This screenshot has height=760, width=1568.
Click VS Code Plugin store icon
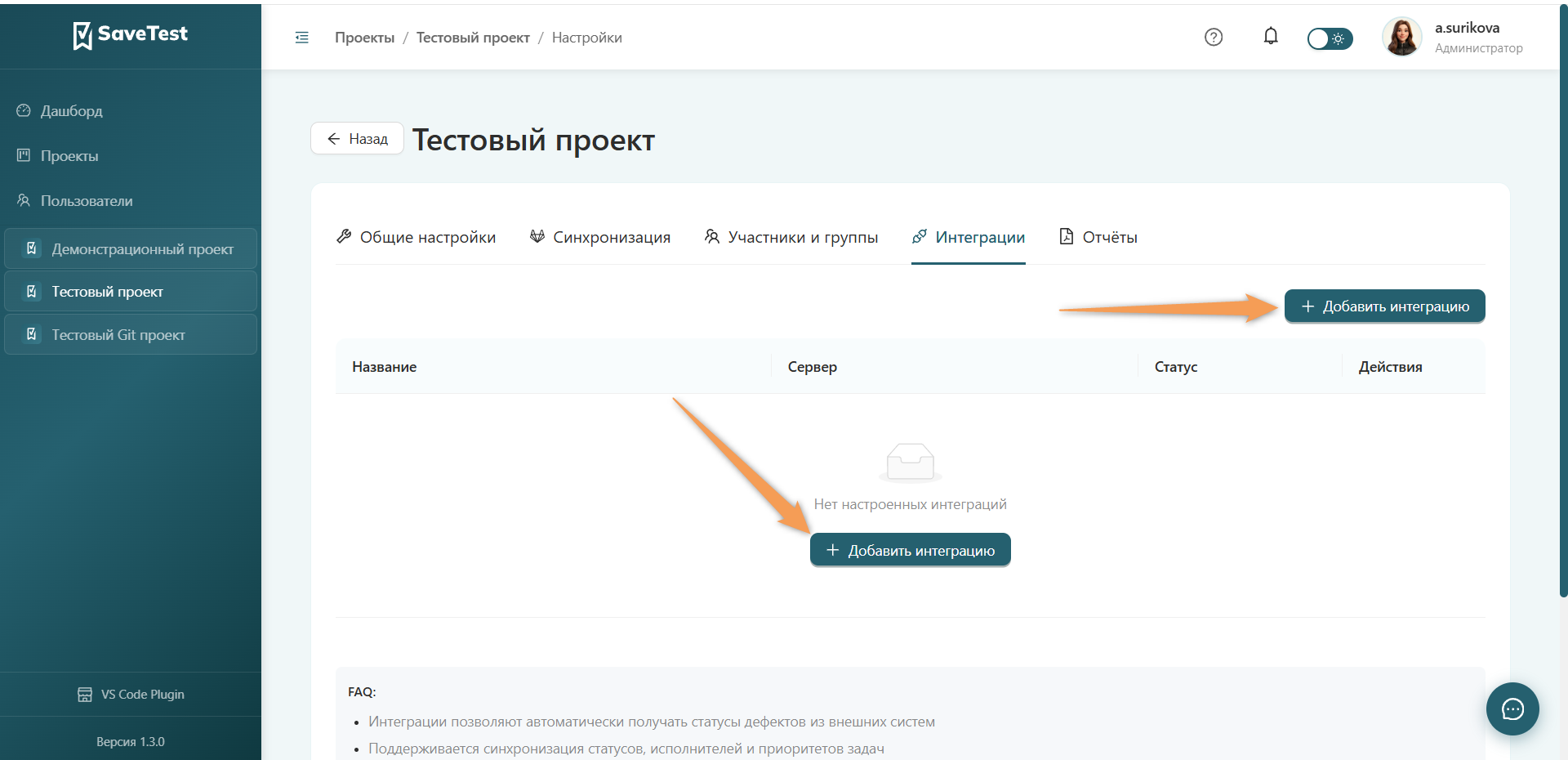(85, 695)
